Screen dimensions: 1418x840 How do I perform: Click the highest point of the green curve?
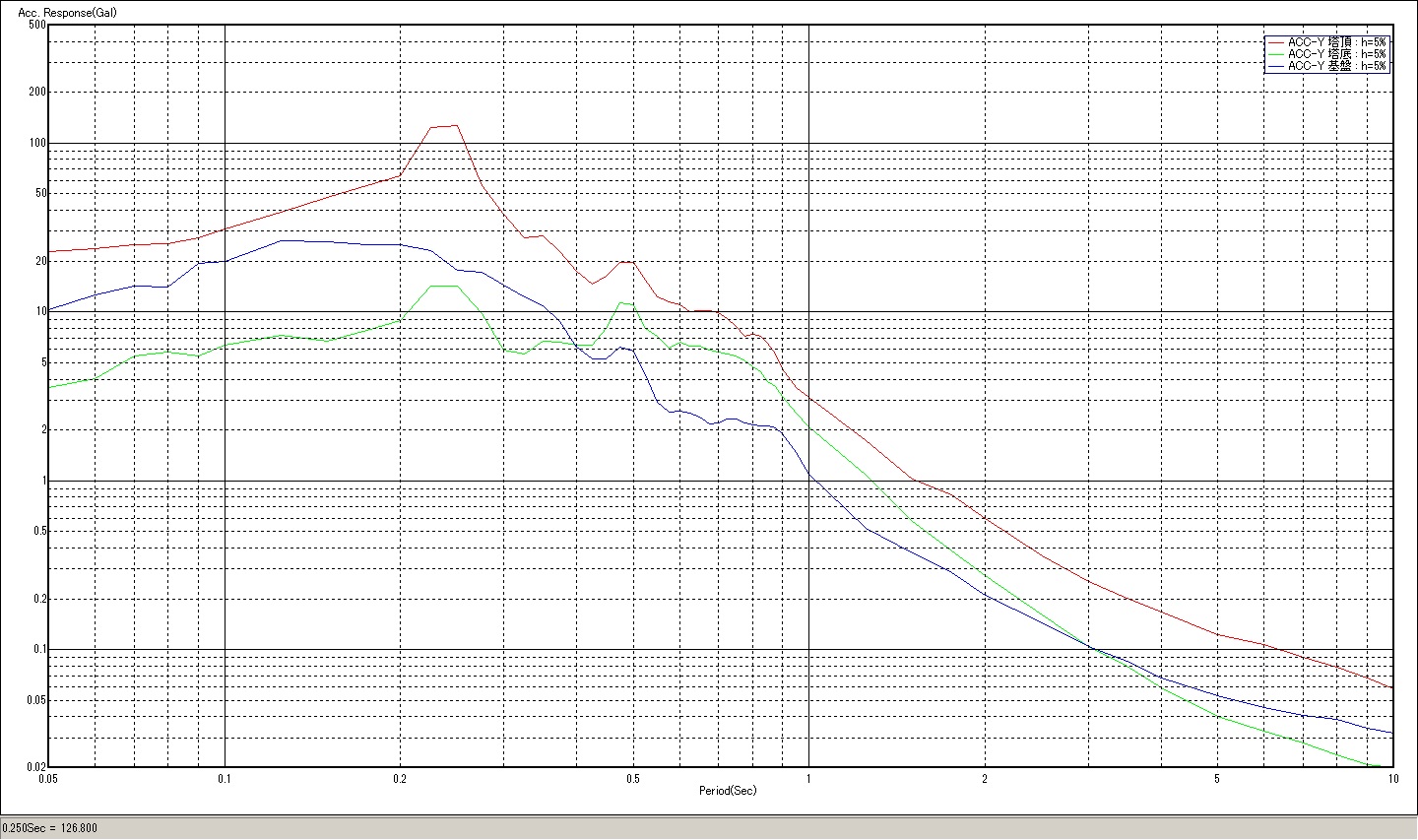click(443, 286)
